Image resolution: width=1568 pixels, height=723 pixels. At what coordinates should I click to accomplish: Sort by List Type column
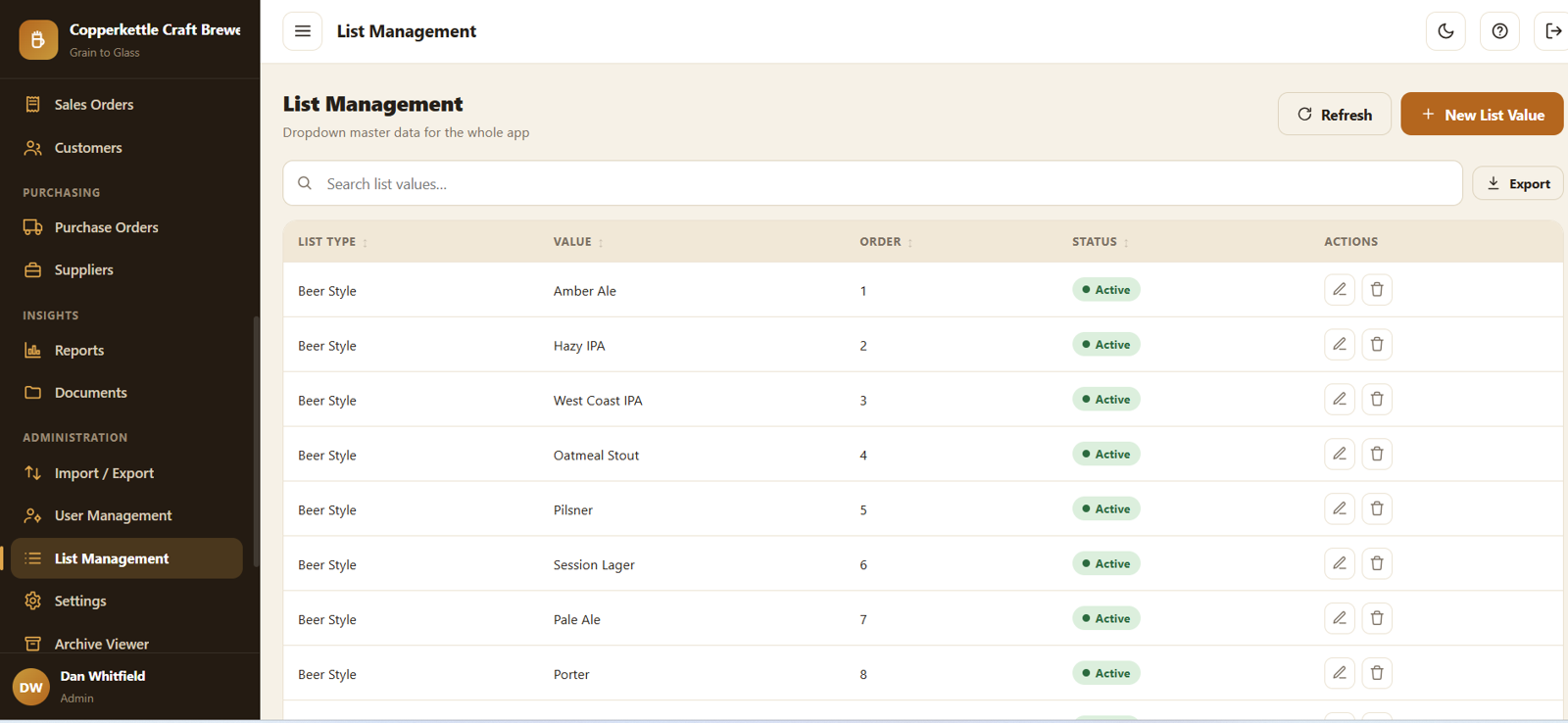click(333, 242)
